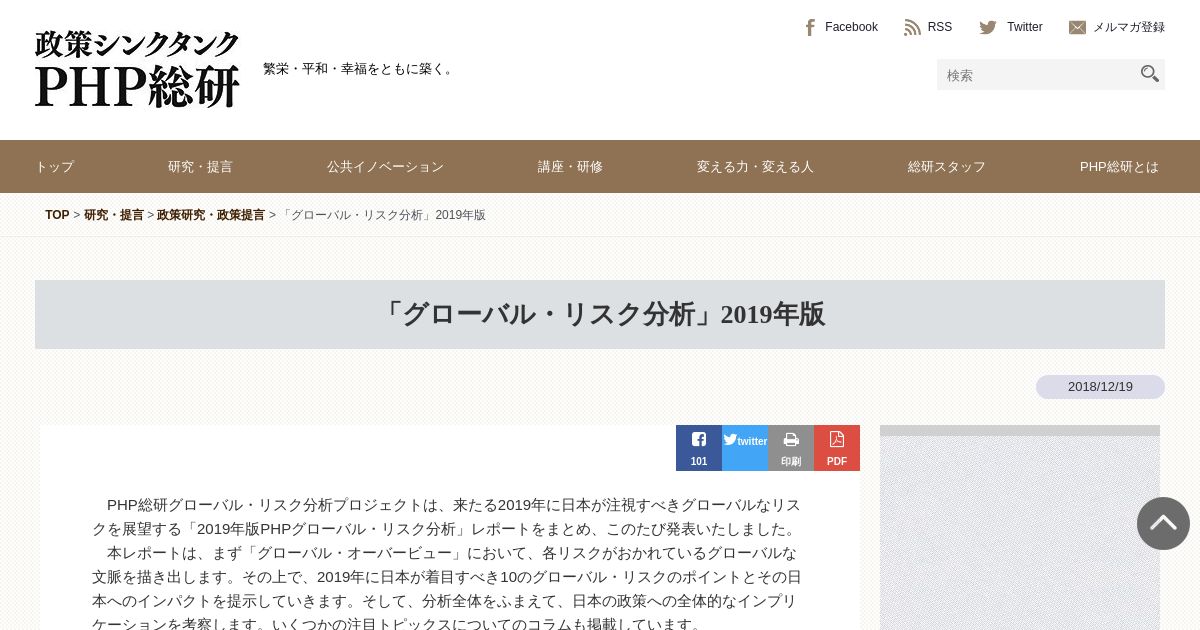Click the メルマガ登録 text link
Image resolution: width=1200 pixels, height=630 pixels.
1129,27
